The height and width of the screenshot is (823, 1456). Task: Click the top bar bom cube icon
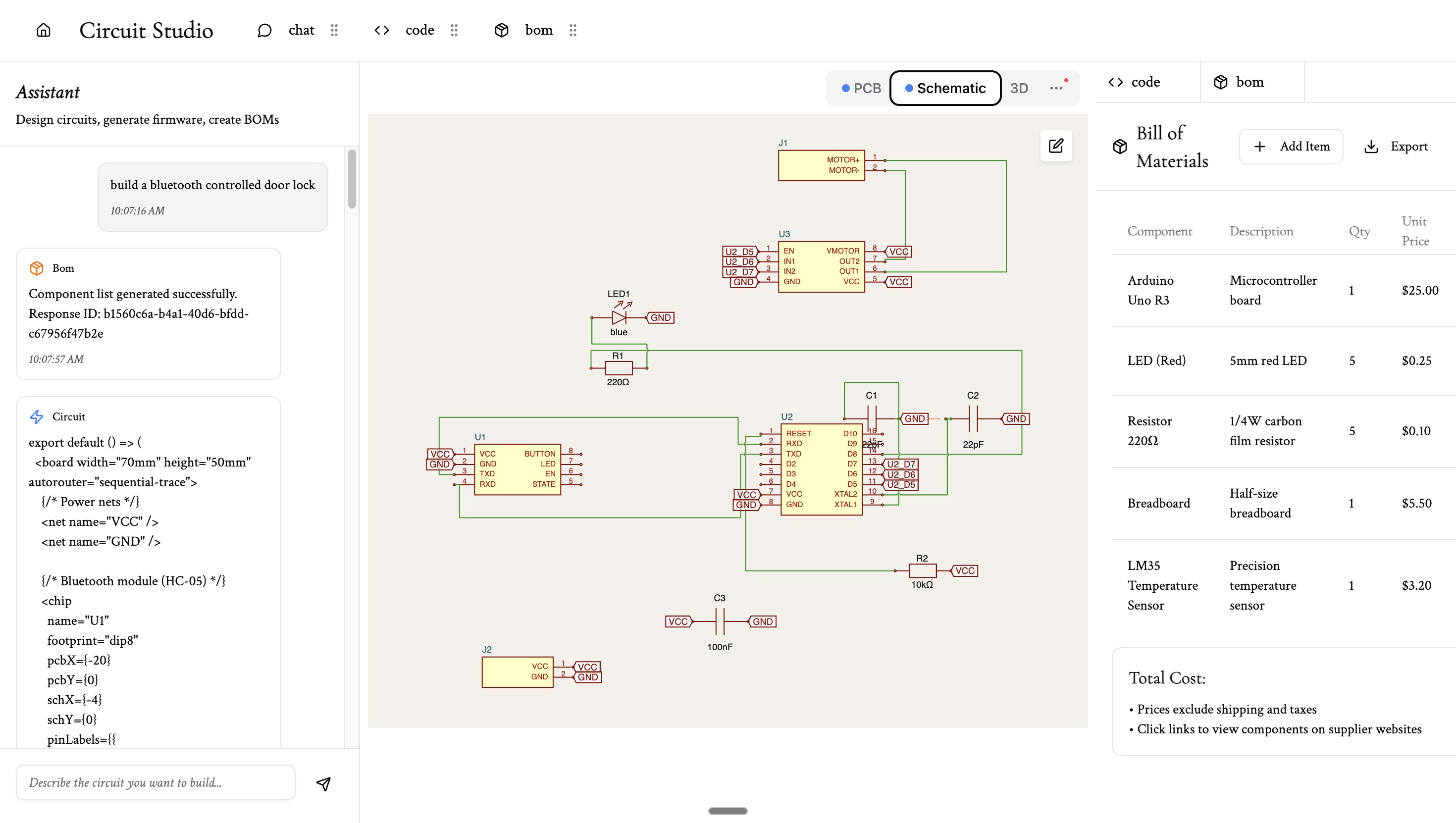pyautogui.click(x=501, y=30)
